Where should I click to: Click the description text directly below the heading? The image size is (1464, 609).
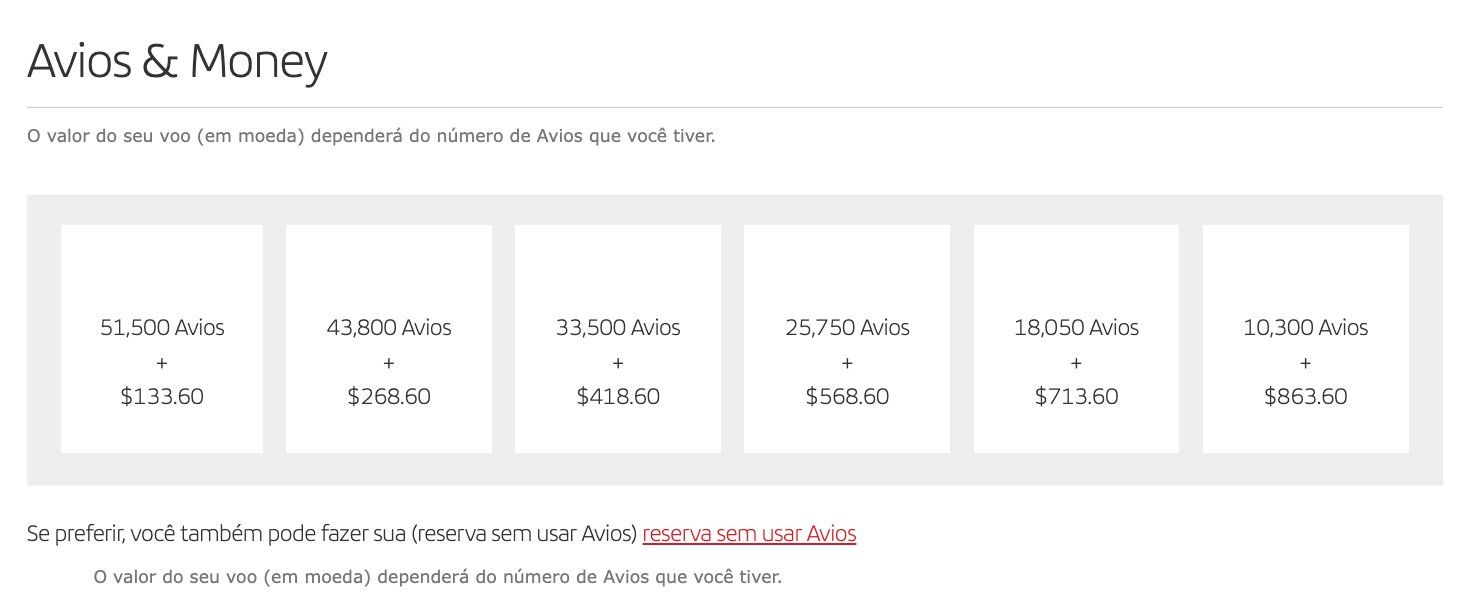371,136
